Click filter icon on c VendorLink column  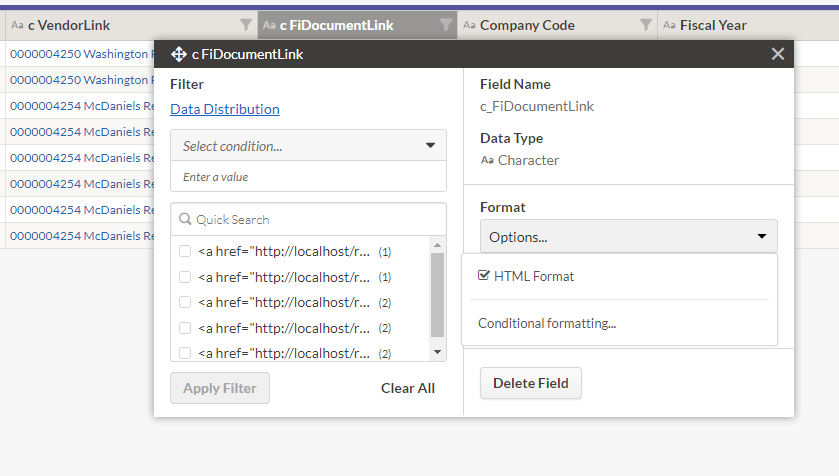(246, 25)
